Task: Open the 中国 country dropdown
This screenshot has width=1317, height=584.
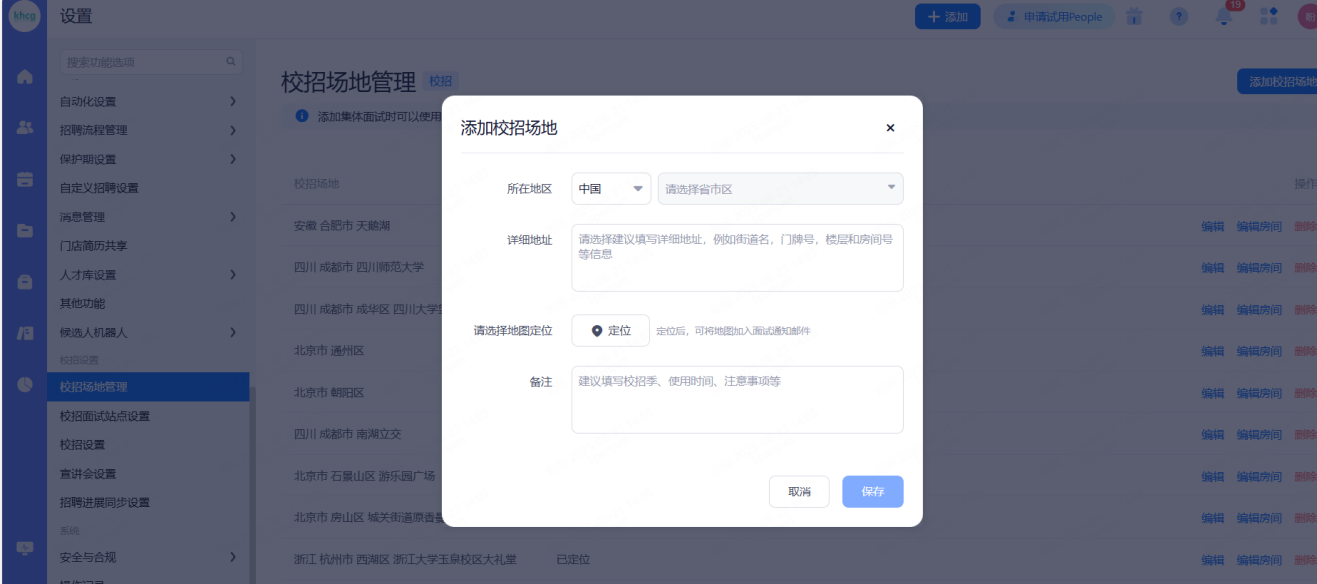Action: [x=611, y=189]
